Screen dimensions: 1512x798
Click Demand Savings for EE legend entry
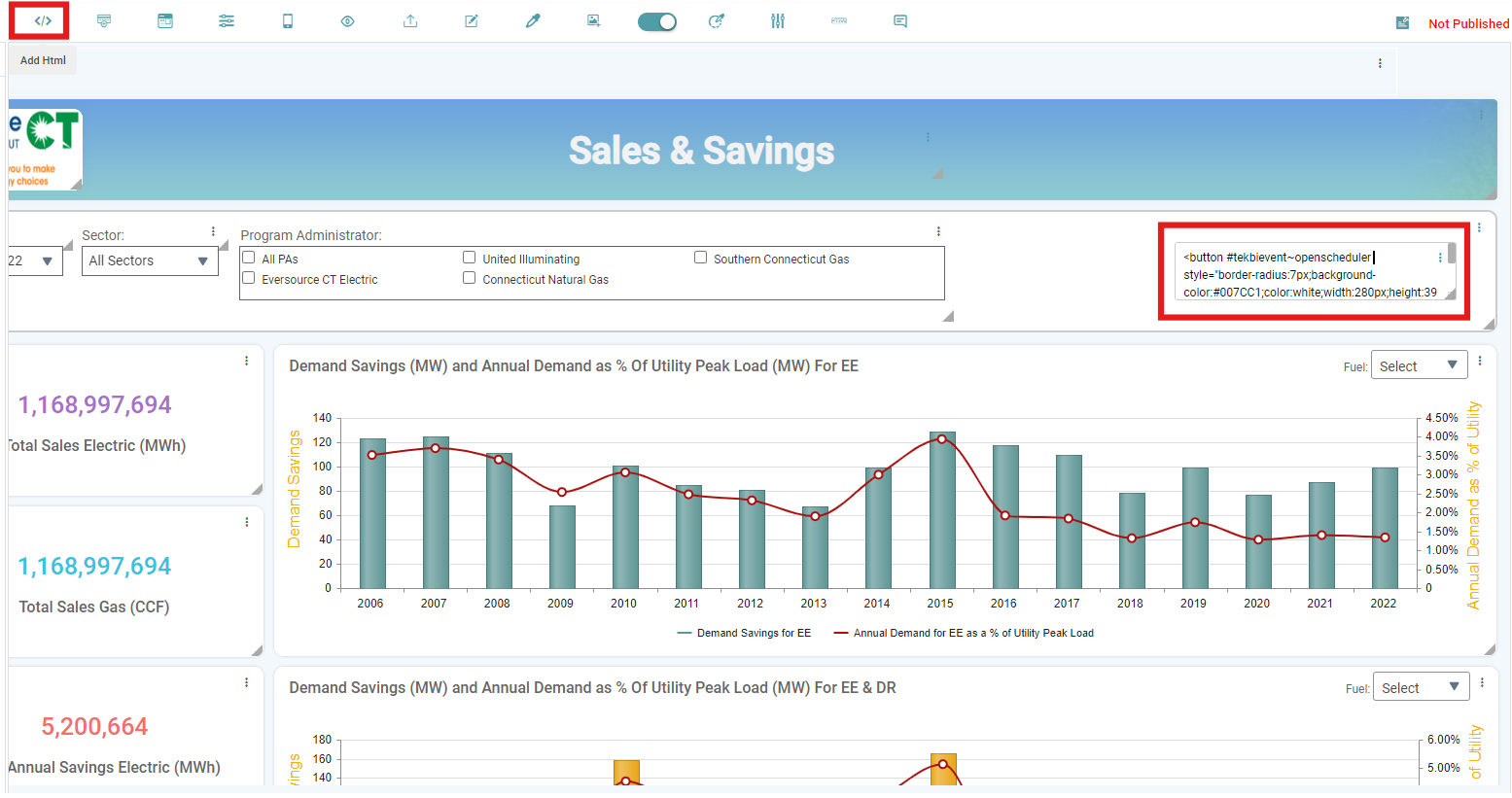[x=744, y=633]
